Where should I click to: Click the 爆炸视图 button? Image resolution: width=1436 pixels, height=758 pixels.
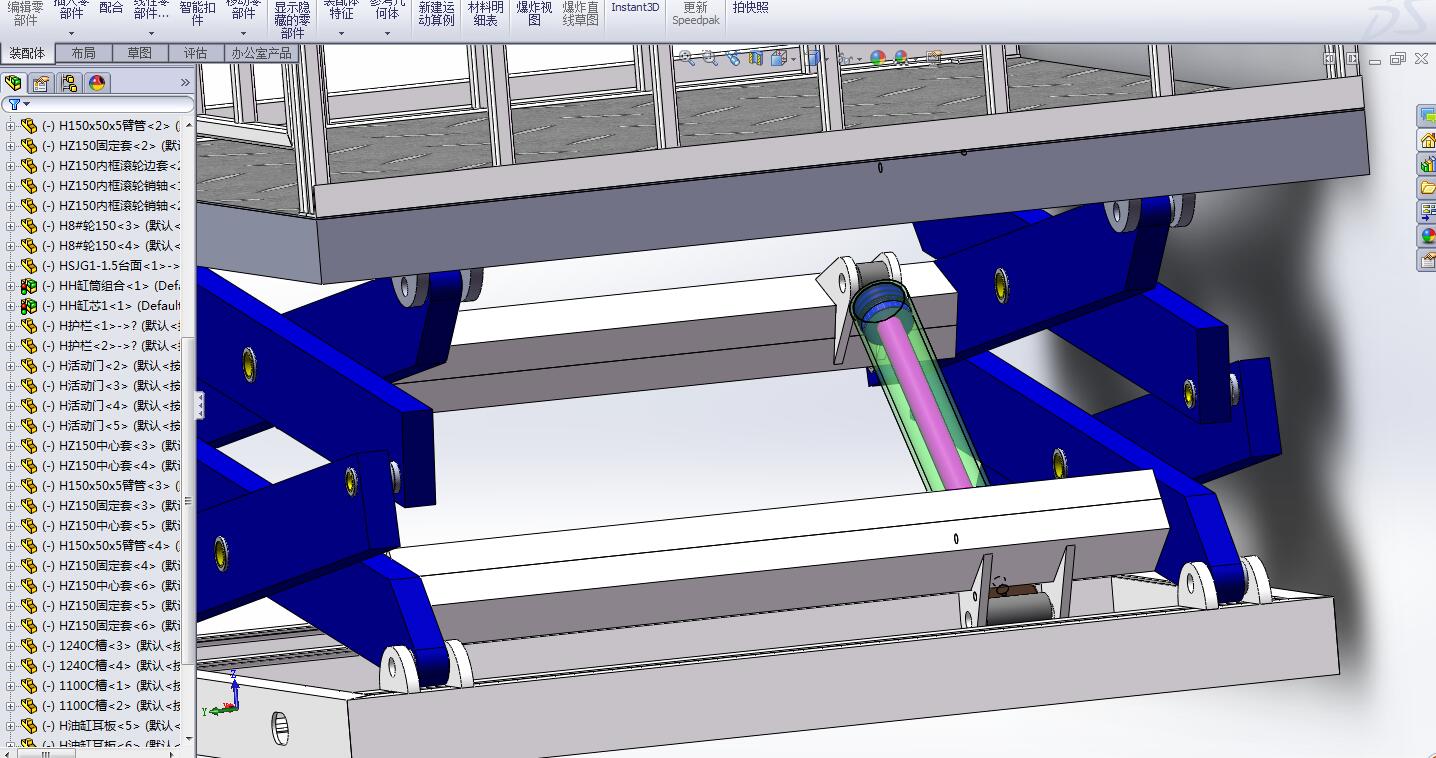(x=534, y=13)
